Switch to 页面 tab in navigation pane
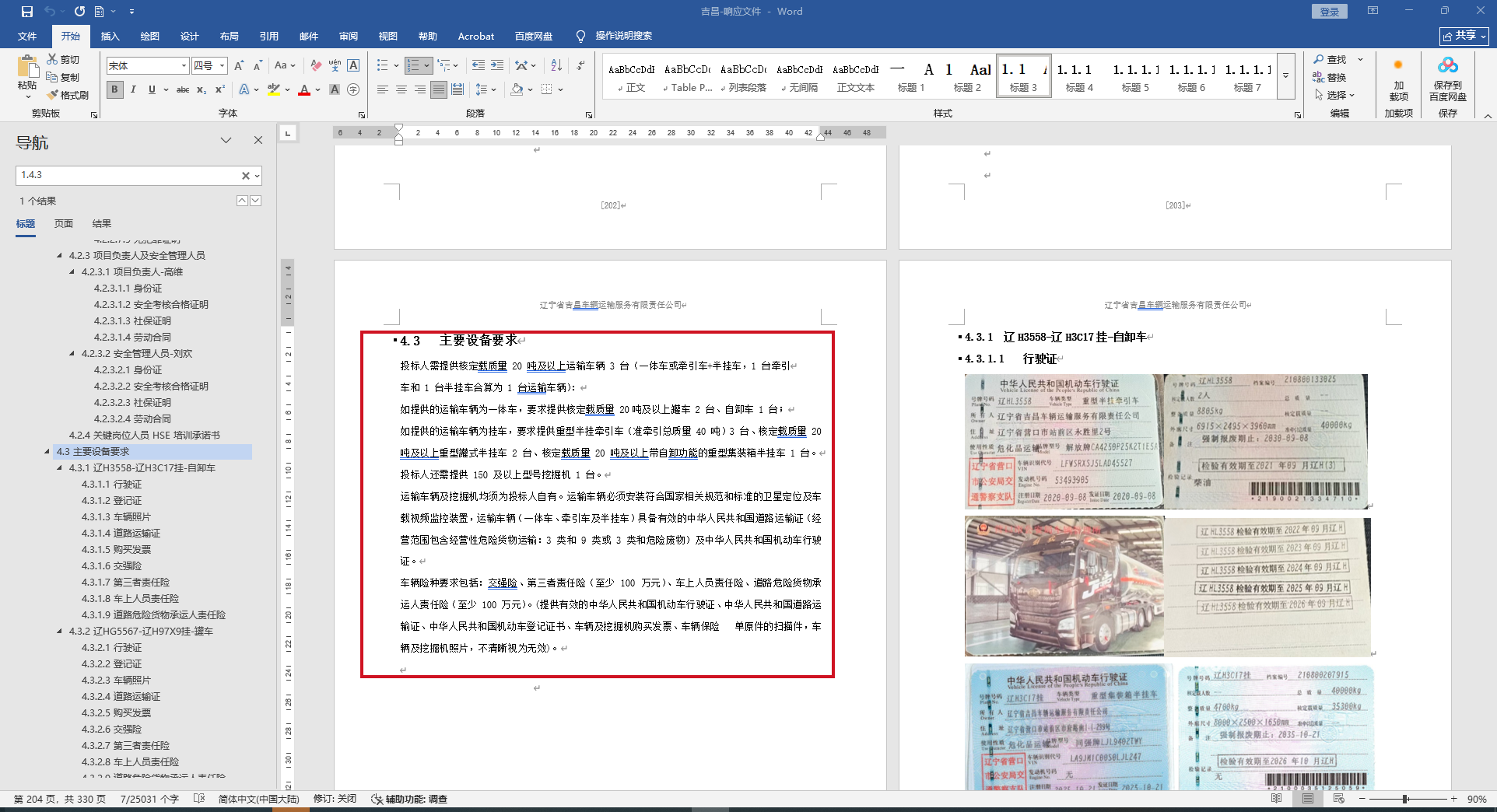 [x=64, y=224]
